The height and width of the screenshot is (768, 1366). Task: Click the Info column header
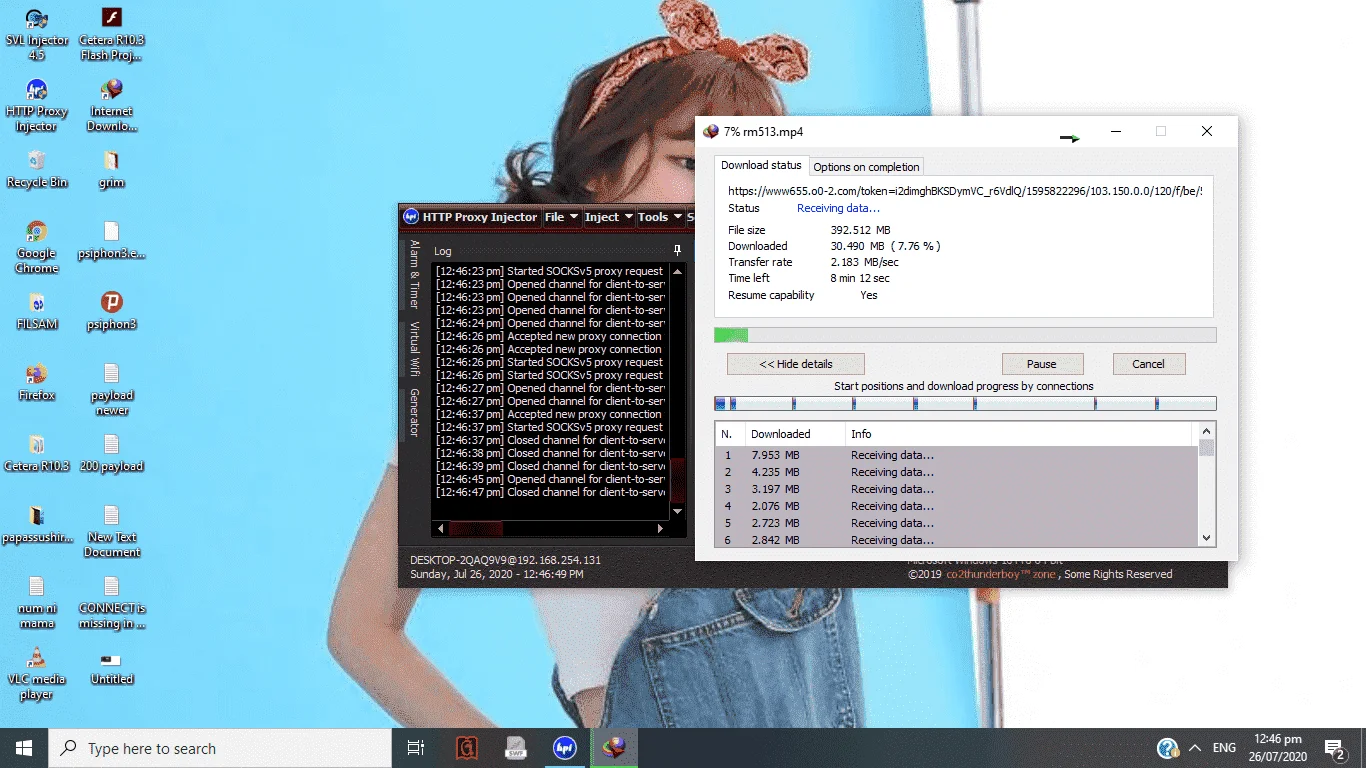pos(1020,434)
